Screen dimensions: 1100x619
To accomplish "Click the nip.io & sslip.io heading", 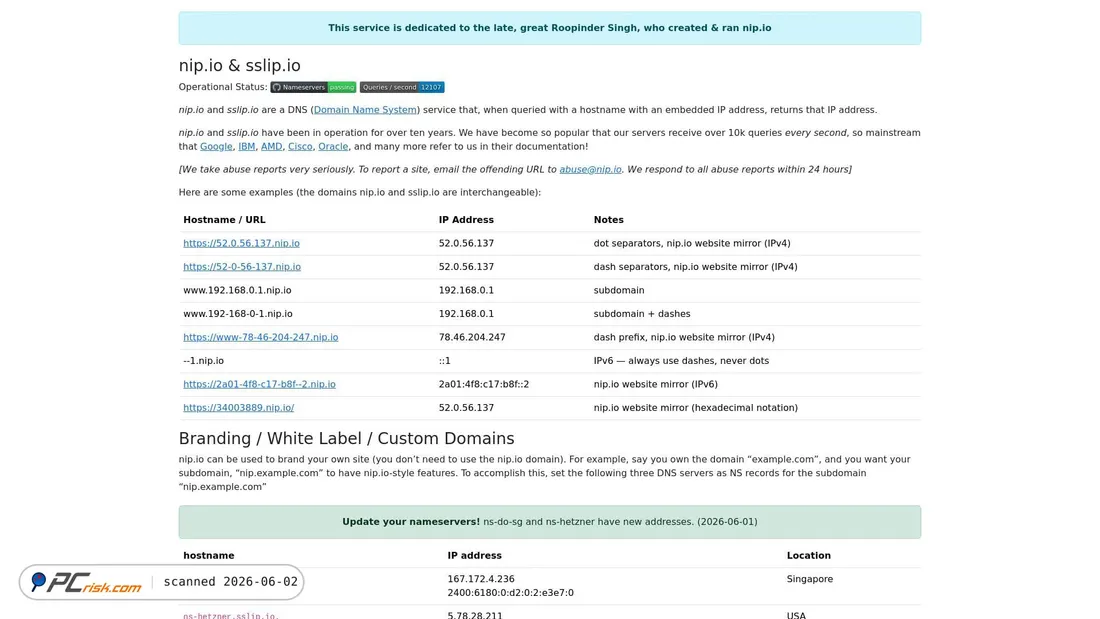I will pos(239,65).
